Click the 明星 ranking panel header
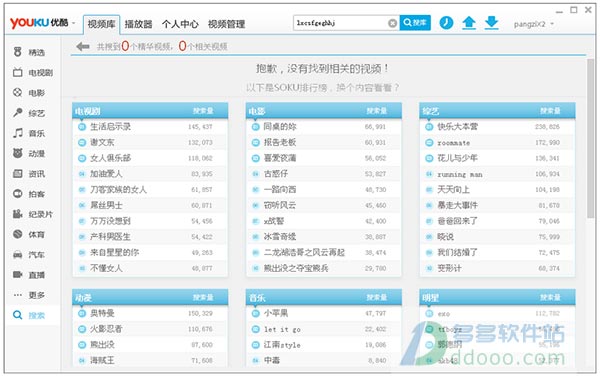This screenshot has width=600, height=377. tap(497, 297)
